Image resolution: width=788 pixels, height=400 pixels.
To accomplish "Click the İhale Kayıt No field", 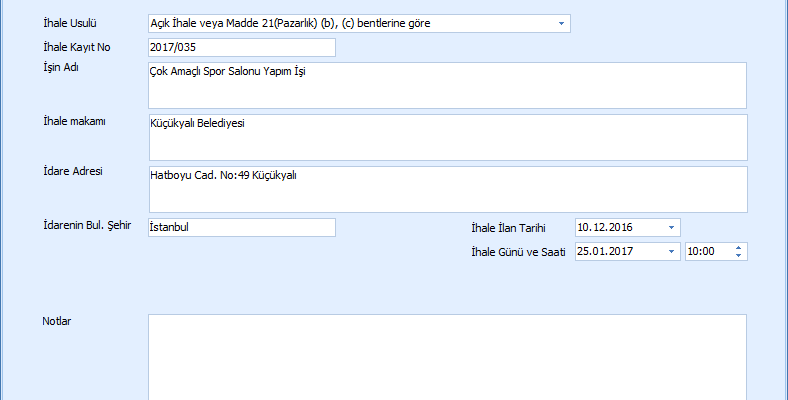I will pos(241,47).
